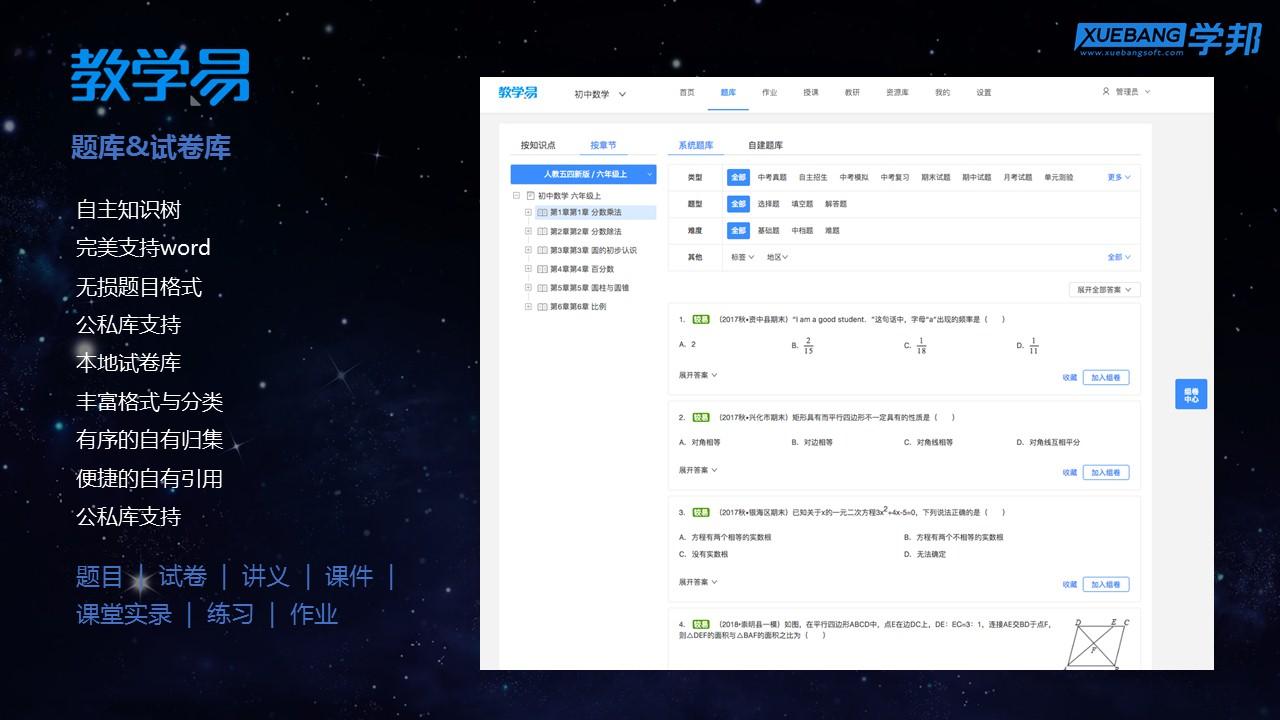Collapse the 初中数学 六年级上 tree root

pos(516,196)
